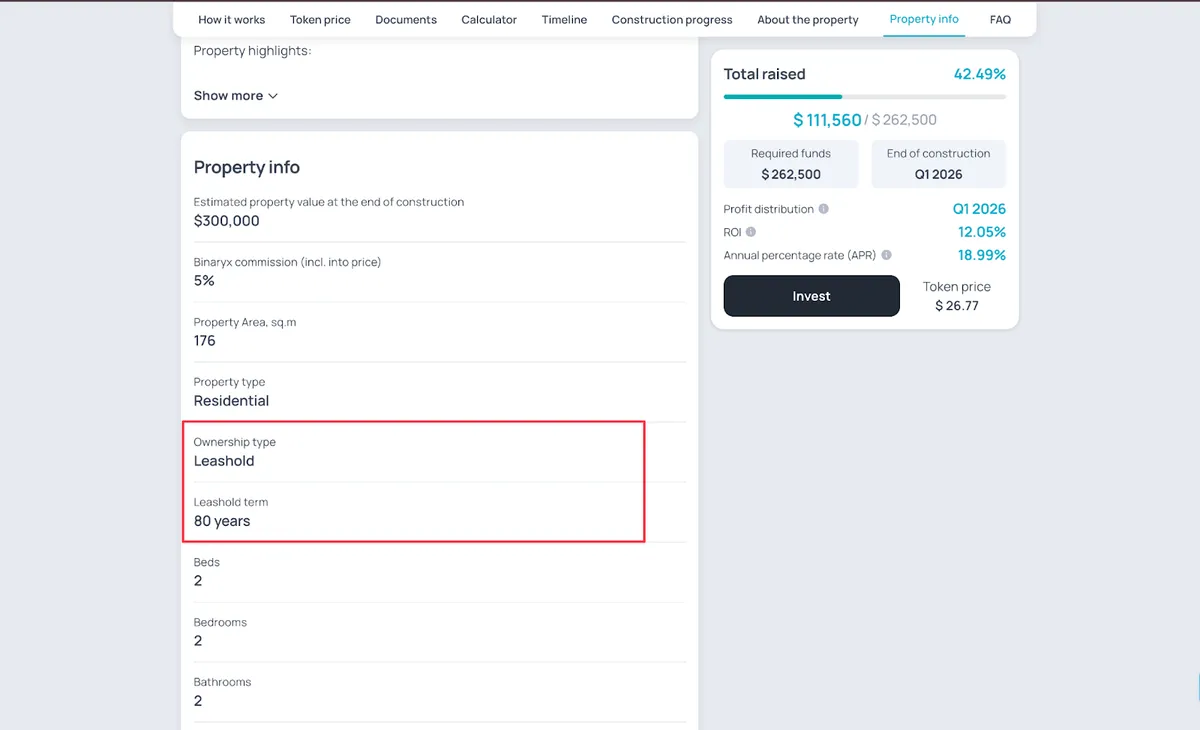The width and height of the screenshot is (1200, 730).
Task: Click the Token price $26.77 value
Action: [x=957, y=305]
